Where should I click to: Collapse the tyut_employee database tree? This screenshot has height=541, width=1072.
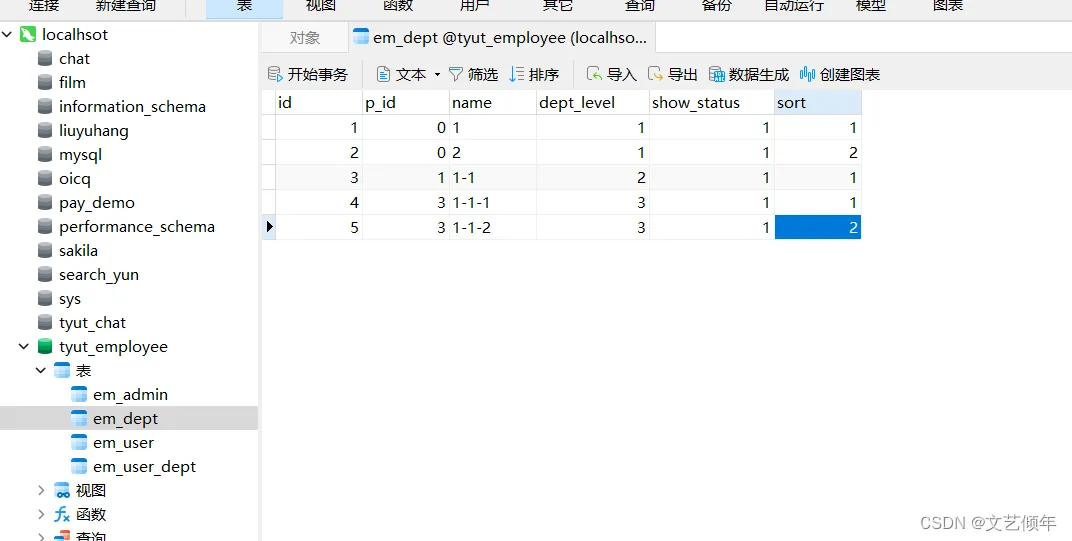coord(24,347)
